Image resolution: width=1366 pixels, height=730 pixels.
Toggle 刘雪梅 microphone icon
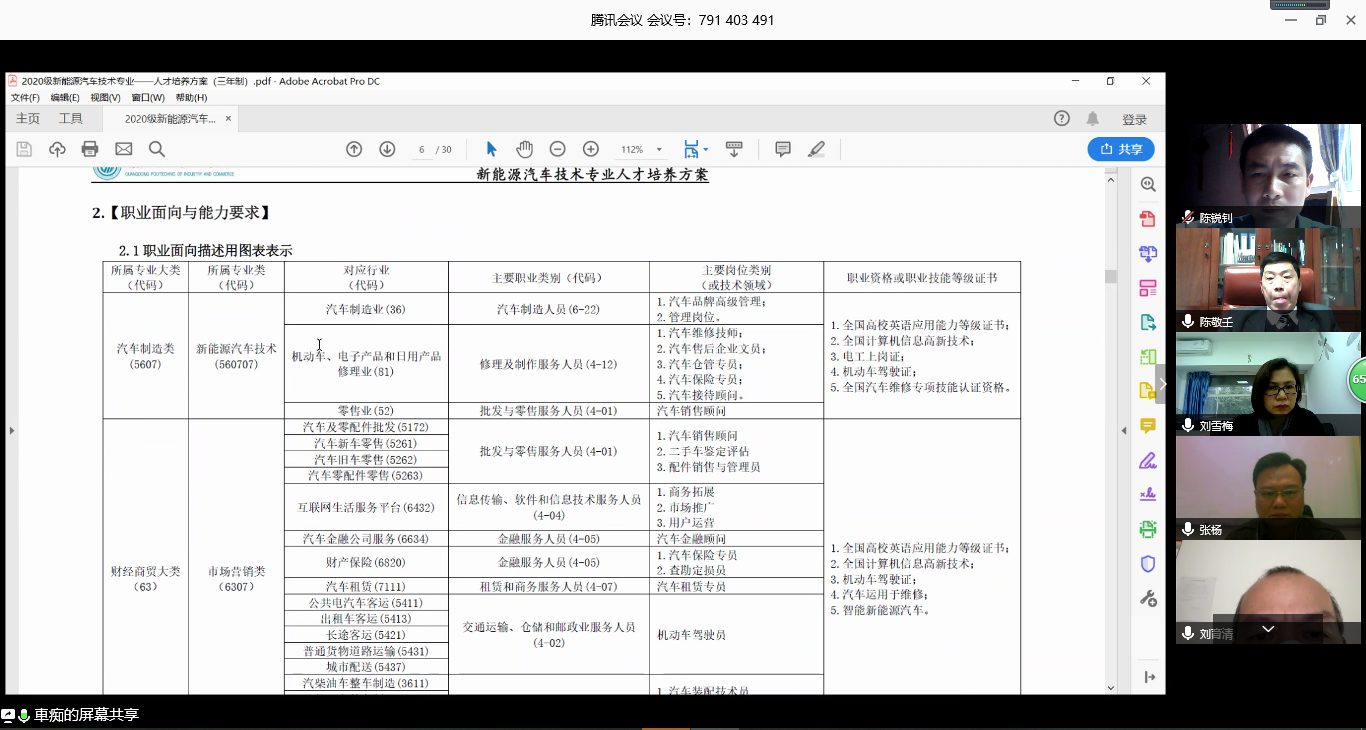coord(1188,425)
